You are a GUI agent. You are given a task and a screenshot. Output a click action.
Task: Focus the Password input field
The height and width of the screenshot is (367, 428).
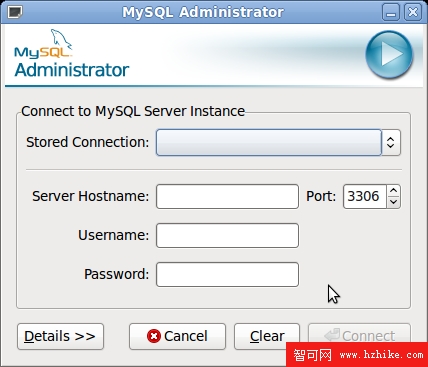coord(227,275)
